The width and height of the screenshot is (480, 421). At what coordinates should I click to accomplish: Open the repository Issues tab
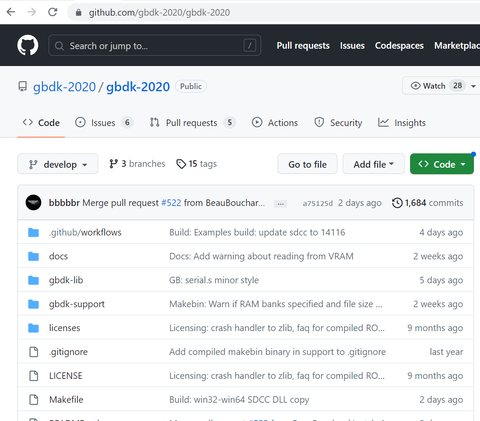click(104, 123)
